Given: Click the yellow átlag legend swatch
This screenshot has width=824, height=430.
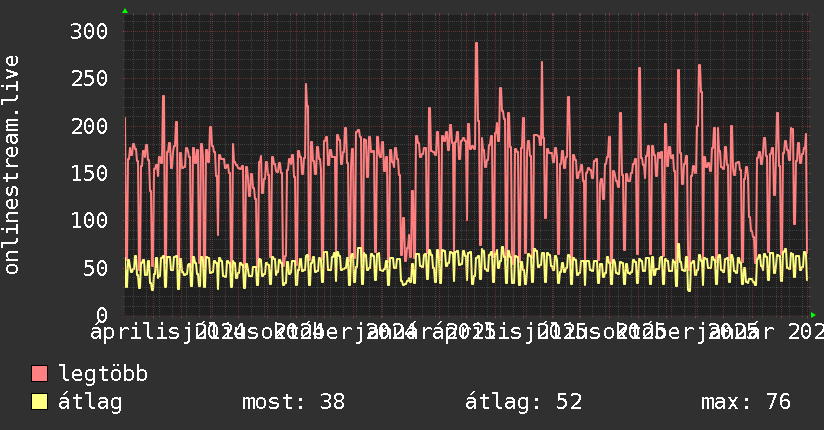Looking at the screenshot, I should coord(39,401).
